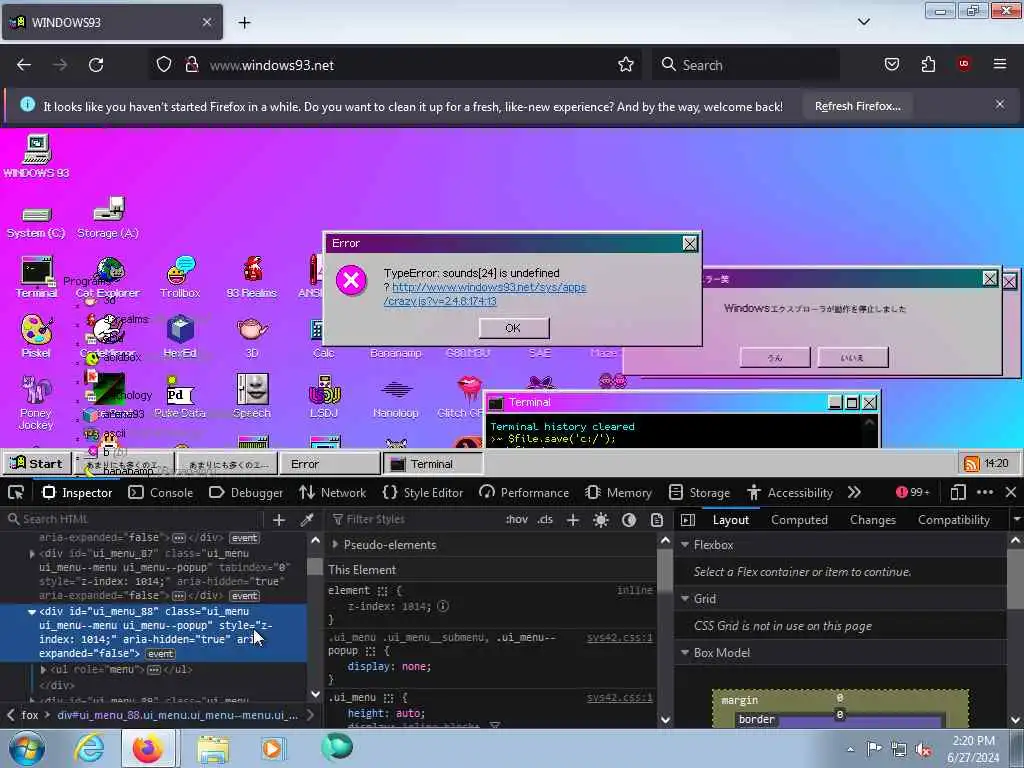Switch to the Changes tab

point(872,520)
